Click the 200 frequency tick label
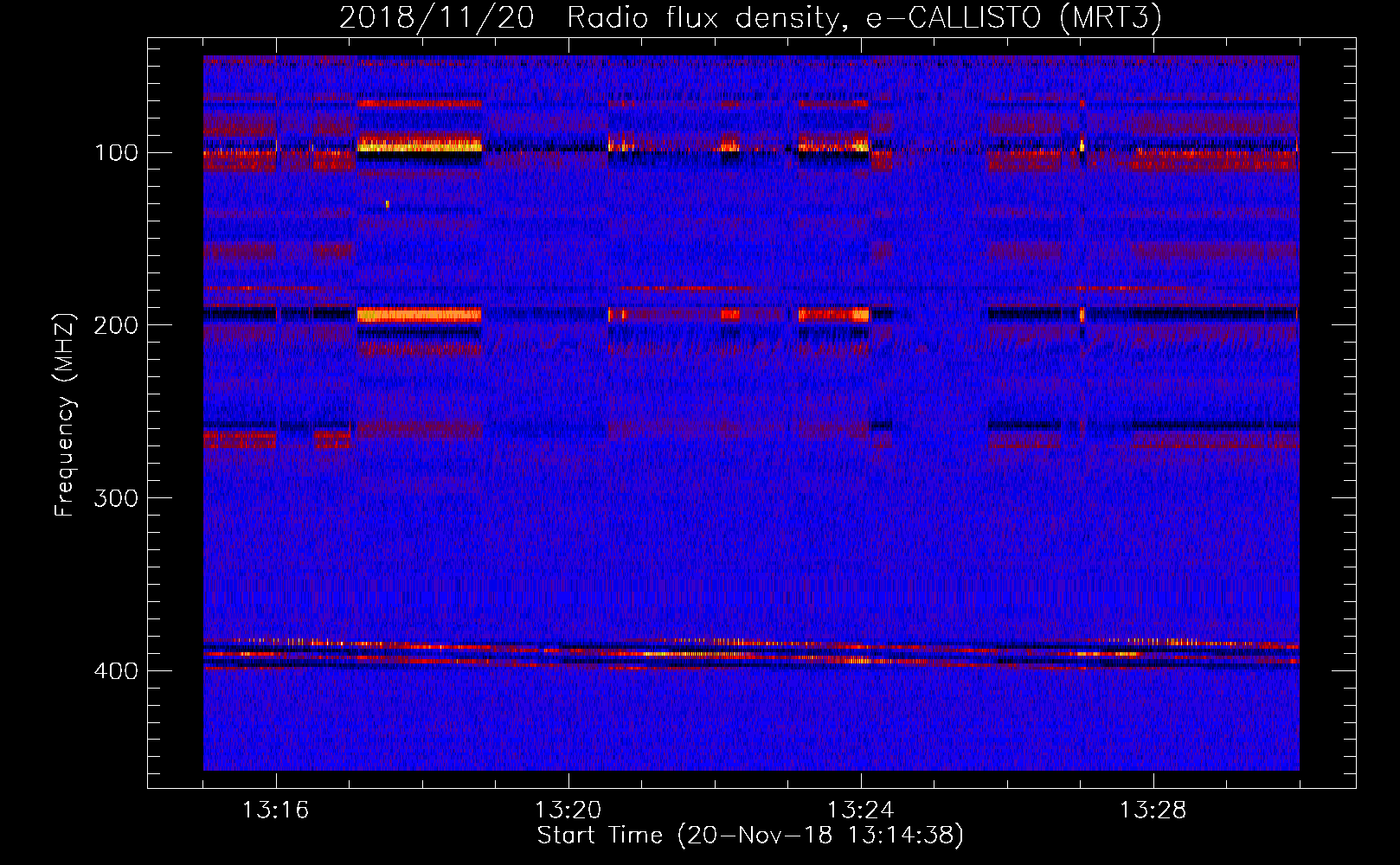 tap(116, 325)
